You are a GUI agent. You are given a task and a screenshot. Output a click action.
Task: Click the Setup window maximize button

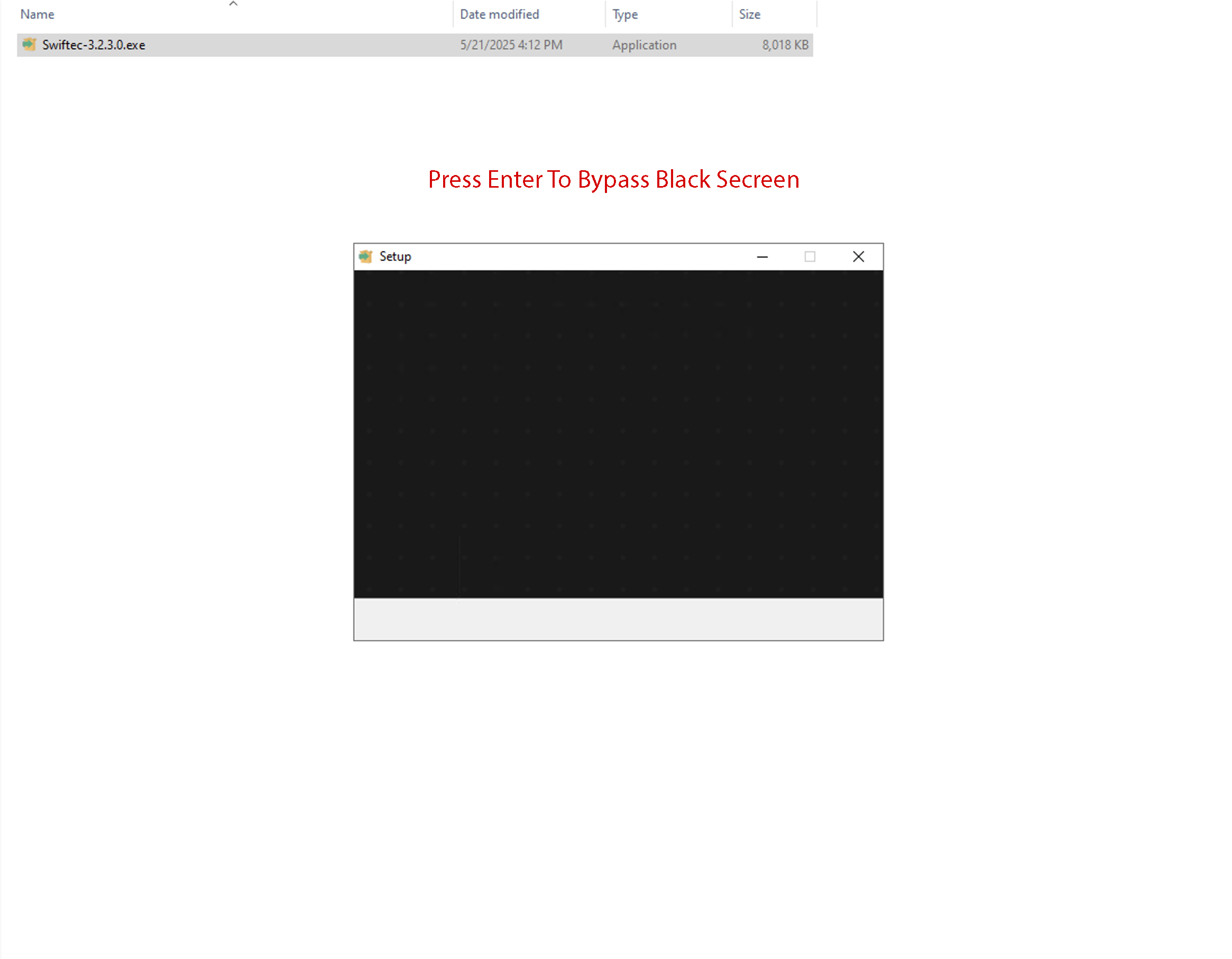point(810,257)
